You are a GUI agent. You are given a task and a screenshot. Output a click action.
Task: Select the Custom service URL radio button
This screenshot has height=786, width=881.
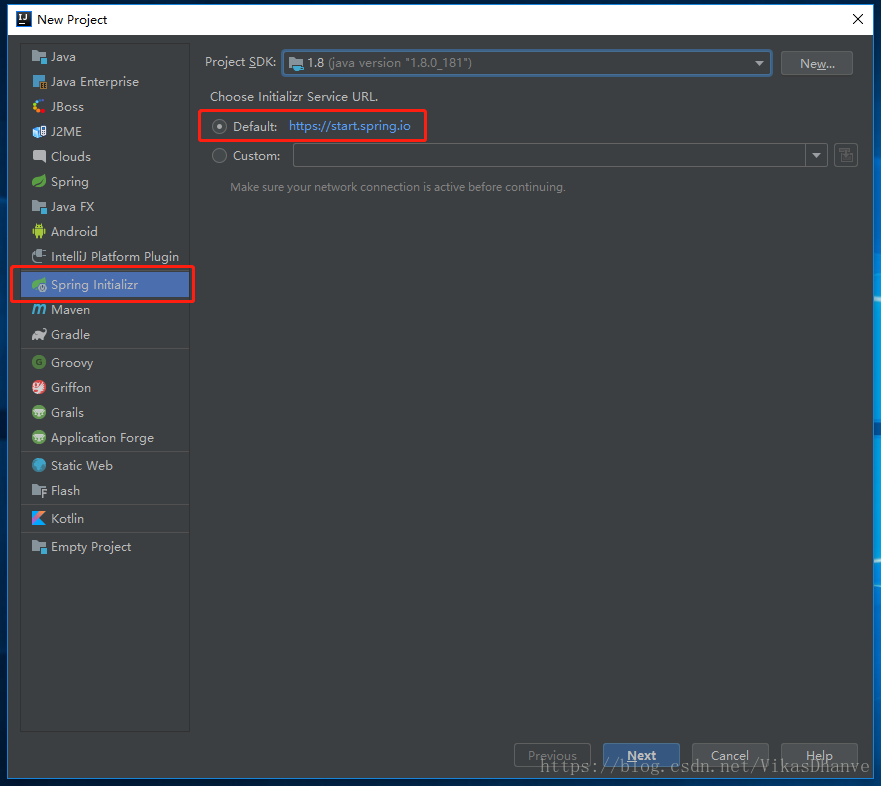tap(219, 156)
